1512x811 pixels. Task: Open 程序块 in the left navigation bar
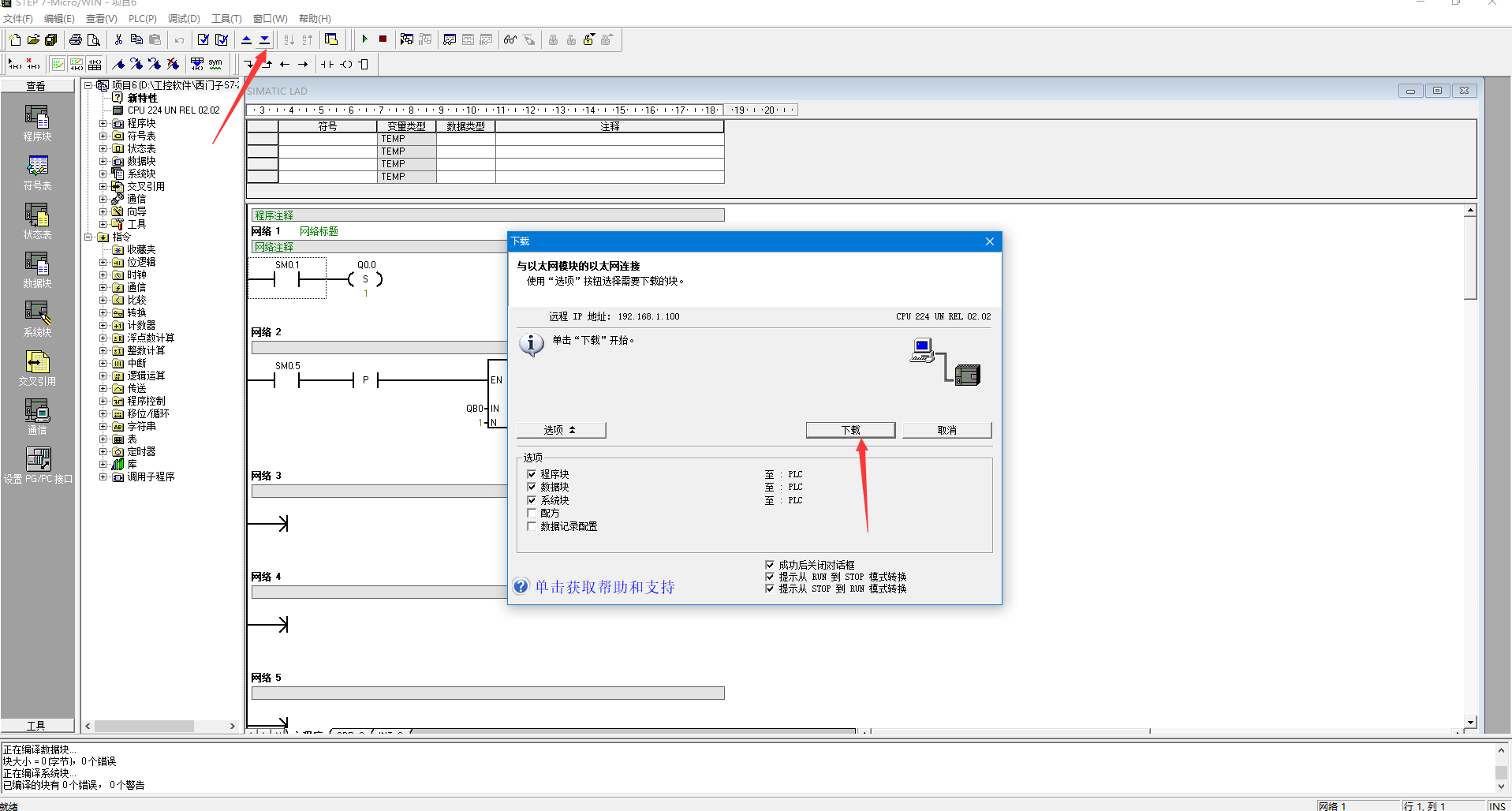tap(37, 123)
